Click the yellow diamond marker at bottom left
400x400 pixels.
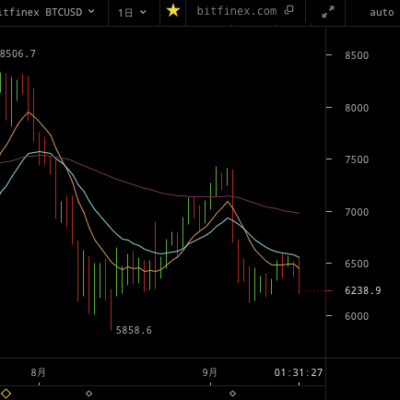click(x=6, y=393)
